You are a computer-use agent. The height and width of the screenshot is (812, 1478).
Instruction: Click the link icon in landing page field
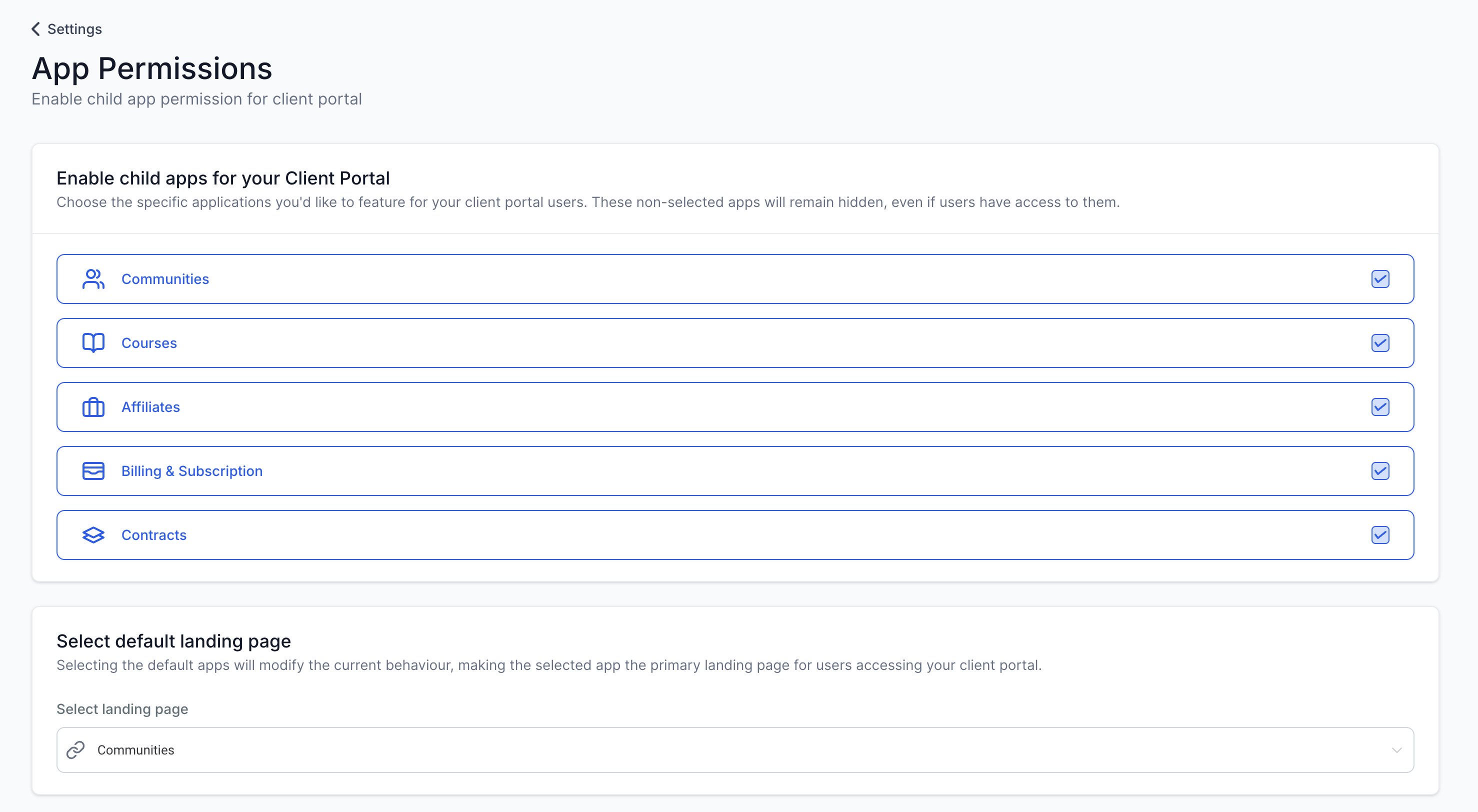(75, 750)
